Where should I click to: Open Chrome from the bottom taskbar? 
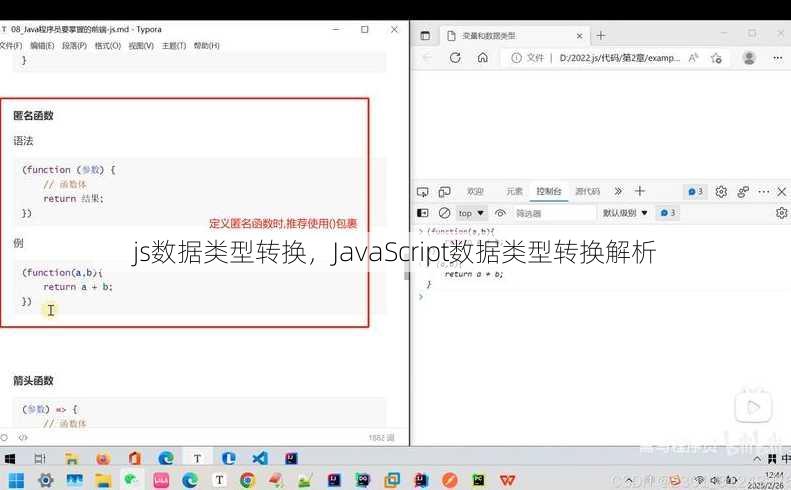tap(247, 480)
